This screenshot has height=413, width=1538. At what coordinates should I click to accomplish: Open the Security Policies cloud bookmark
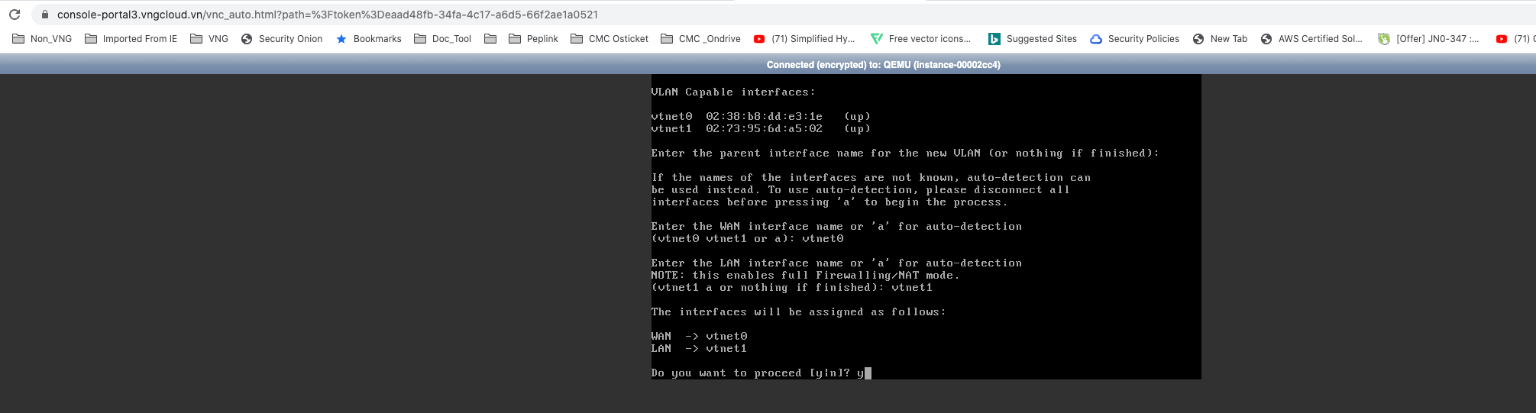(1134, 39)
